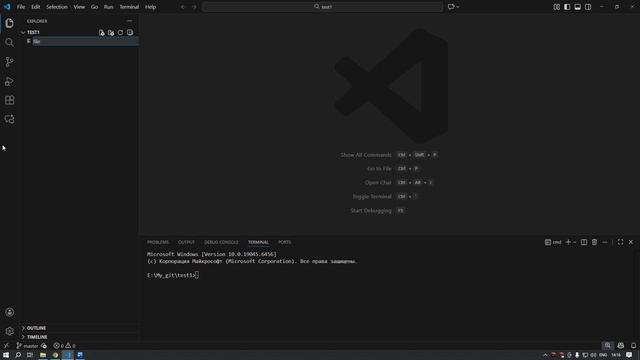The width and height of the screenshot is (640, 360).
Task: Switch to the DEBUG CONSOLE tab
Action: point(221,242)
